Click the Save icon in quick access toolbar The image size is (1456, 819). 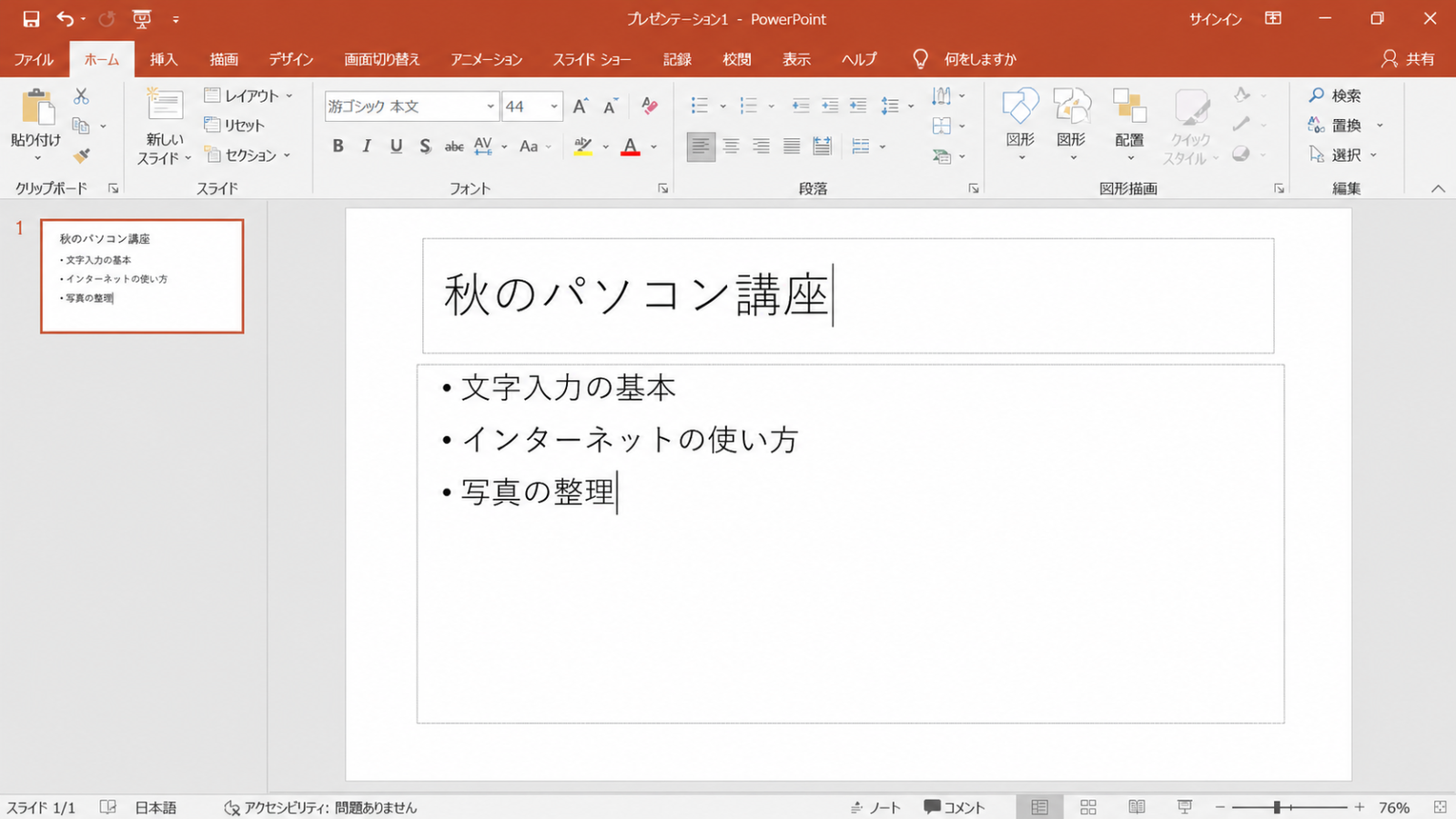(x=31, y=19)
